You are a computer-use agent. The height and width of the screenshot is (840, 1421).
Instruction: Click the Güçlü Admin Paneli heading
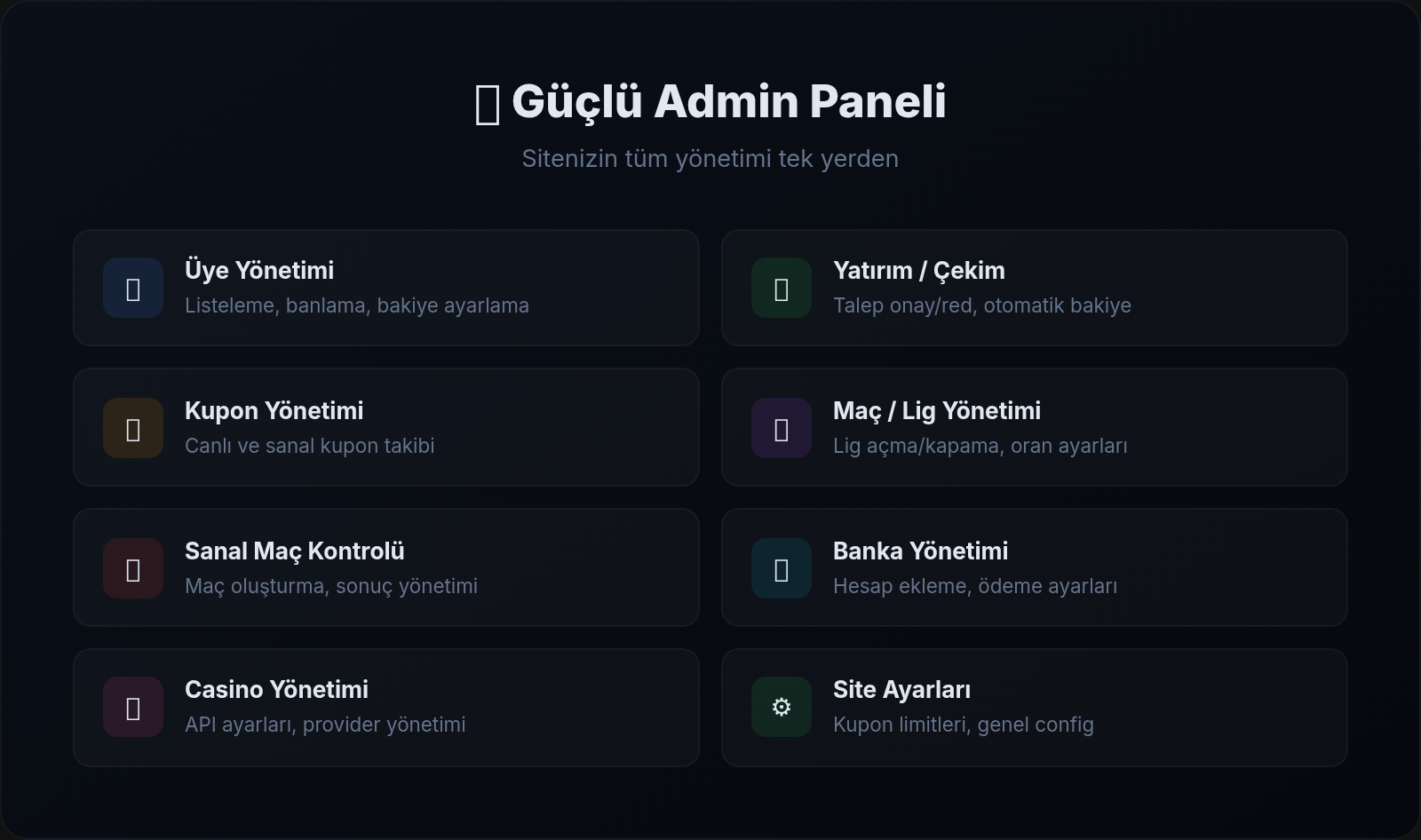click(728, 101)
